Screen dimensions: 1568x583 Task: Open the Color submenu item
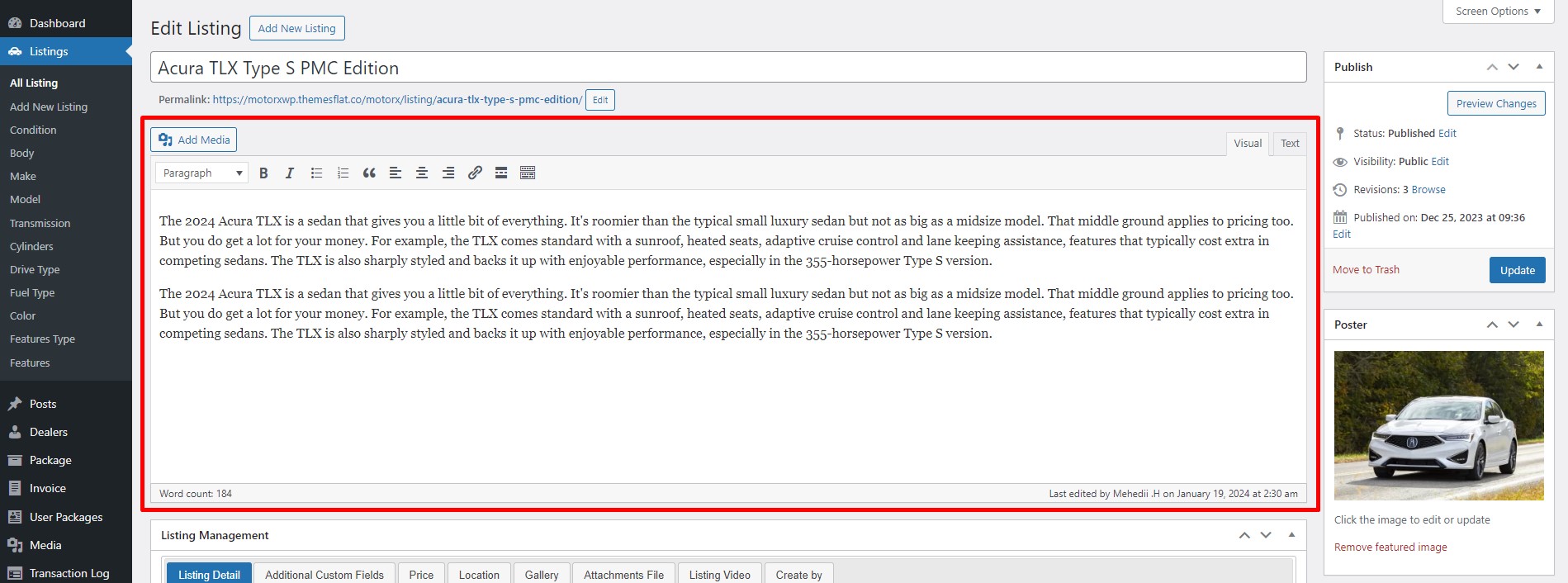(22, 315)
